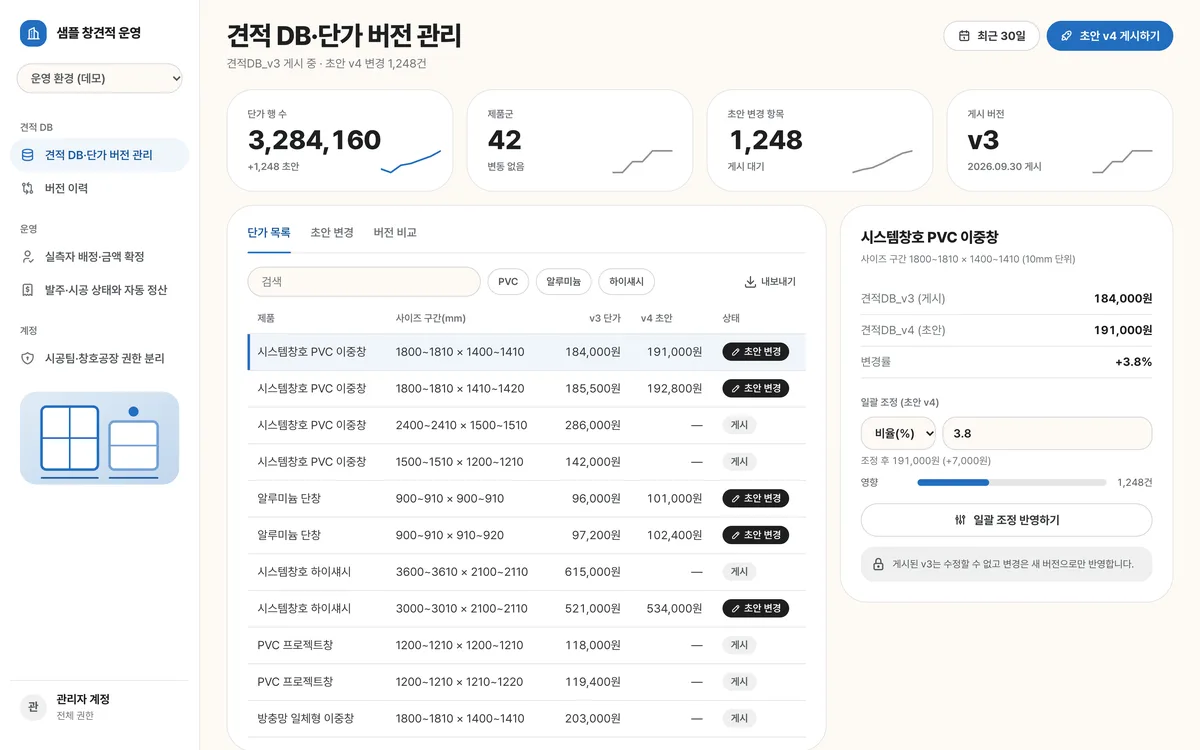Click 게시 badge in 2400~2410 × 1500~1510 row
This screenshot has width=1200, height=750.
coord(739,425)
